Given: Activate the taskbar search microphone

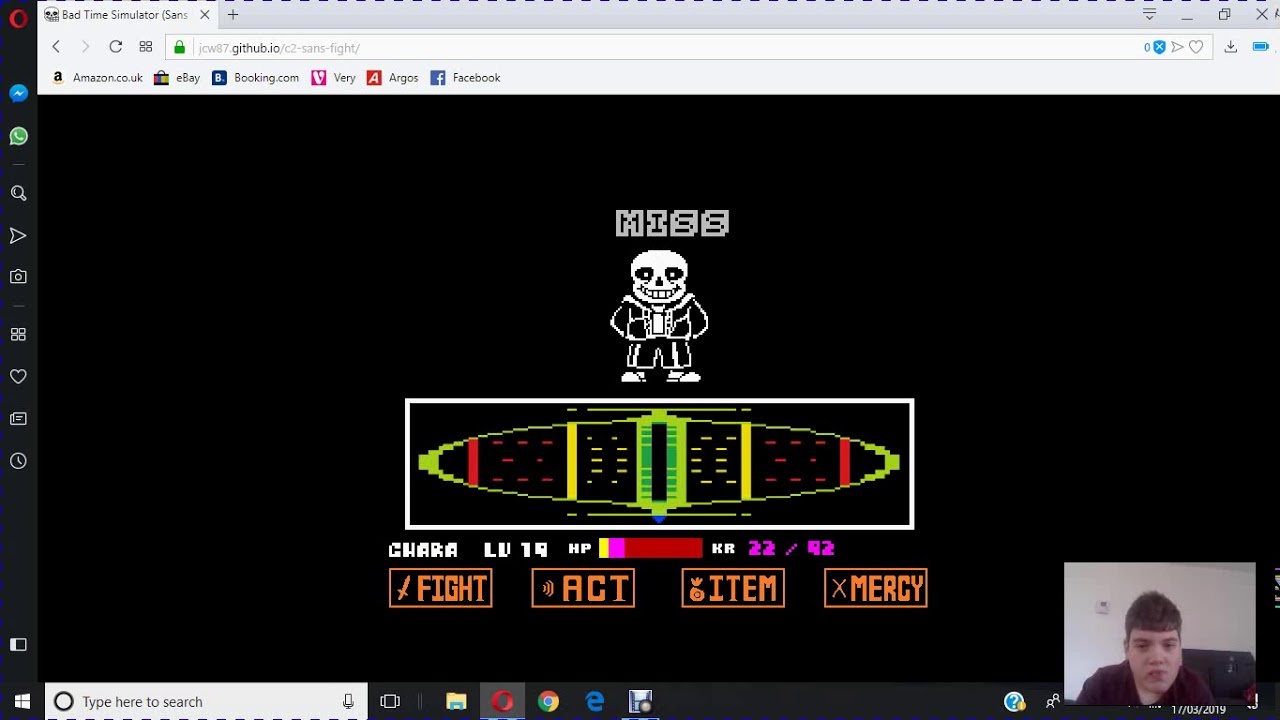Looking at the screenshot, I should [x=348, y=702].
